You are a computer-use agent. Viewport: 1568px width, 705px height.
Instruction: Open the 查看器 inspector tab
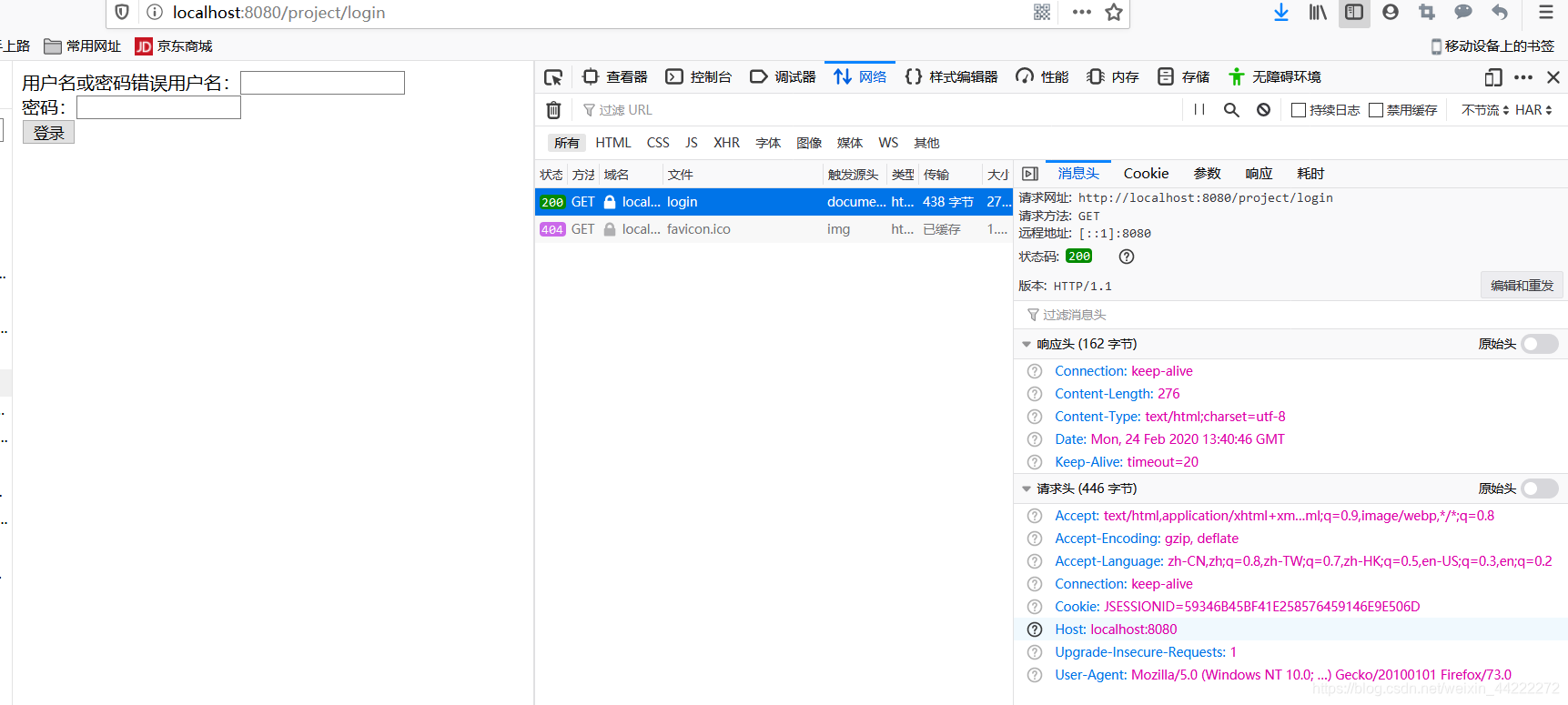(x=615, y=77)
